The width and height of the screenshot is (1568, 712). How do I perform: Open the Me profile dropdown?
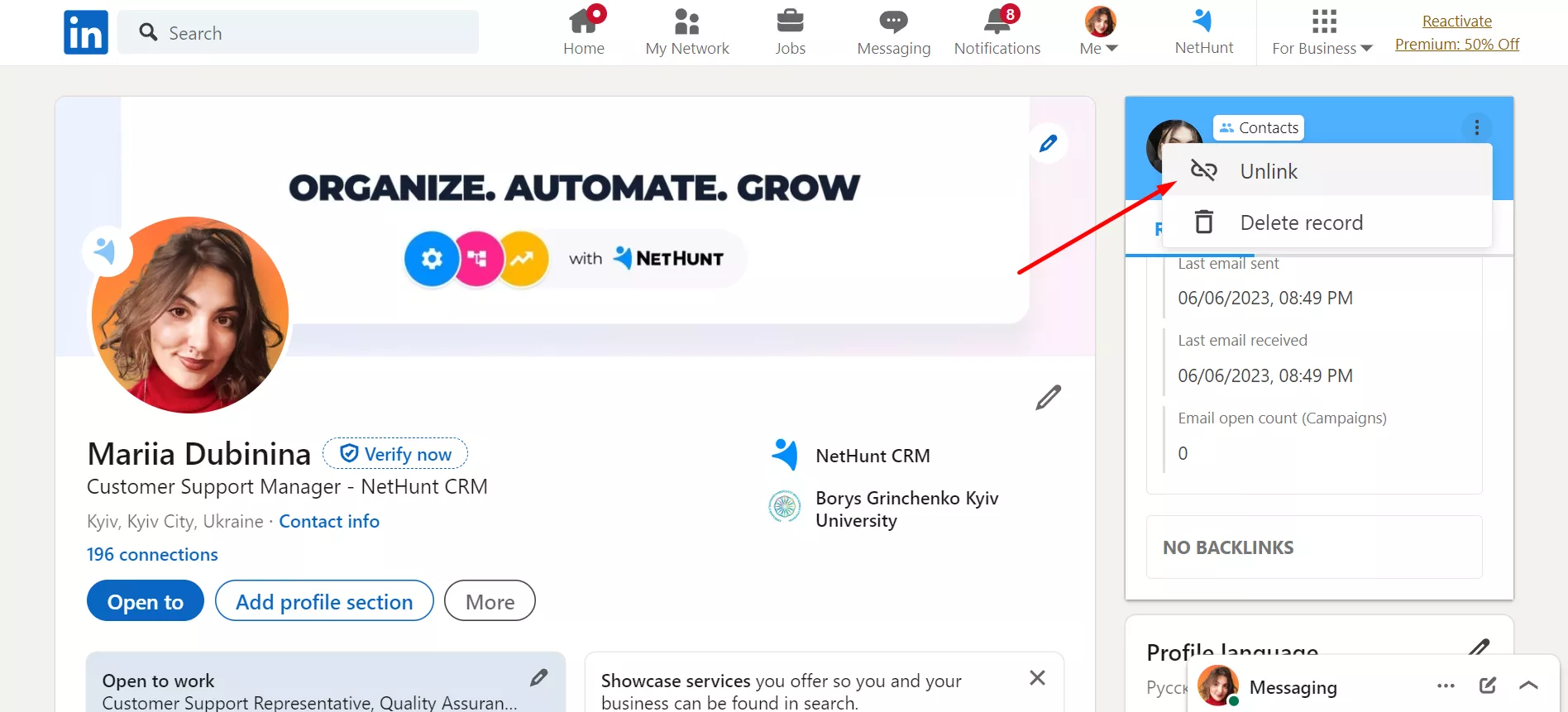tap(1099, 31)
